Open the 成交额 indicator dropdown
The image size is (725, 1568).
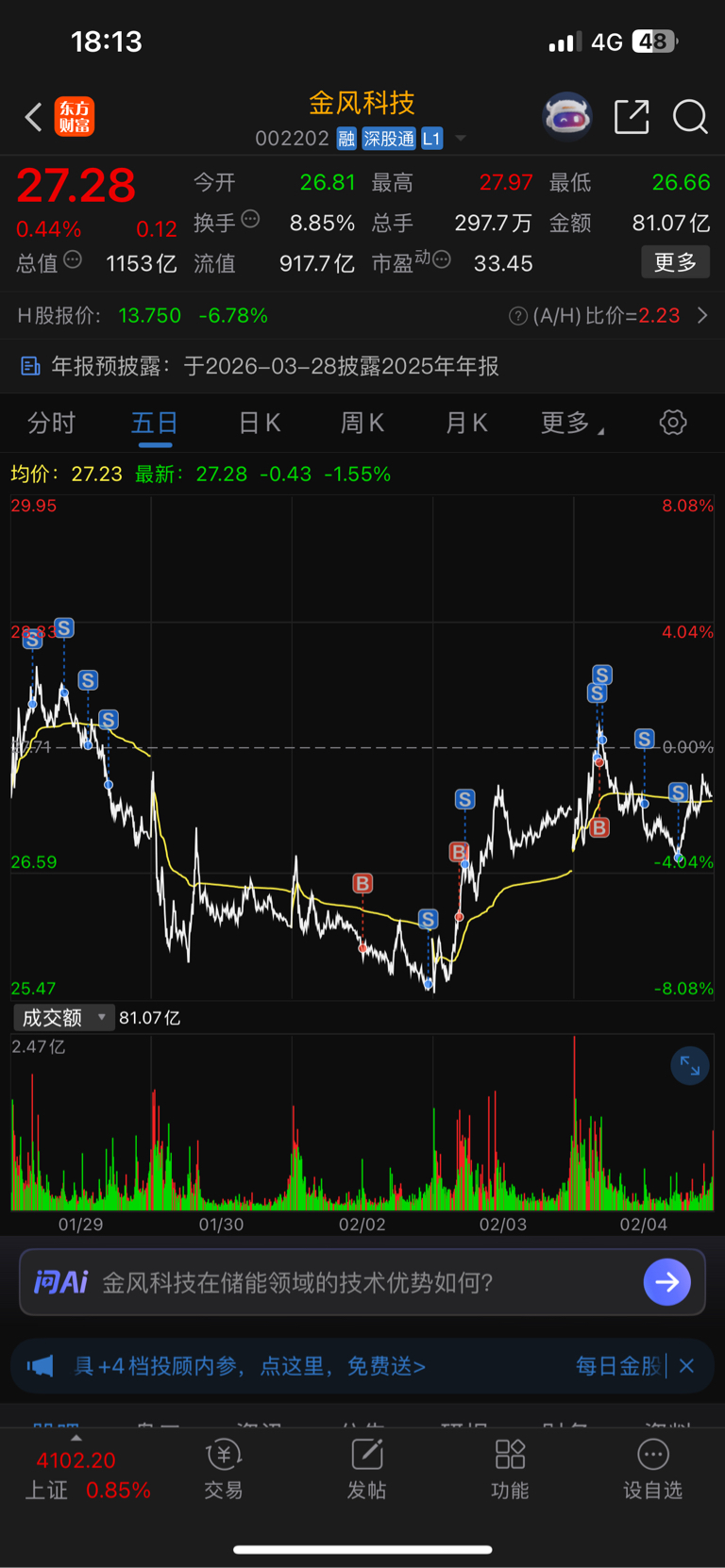coord(63,1017)
